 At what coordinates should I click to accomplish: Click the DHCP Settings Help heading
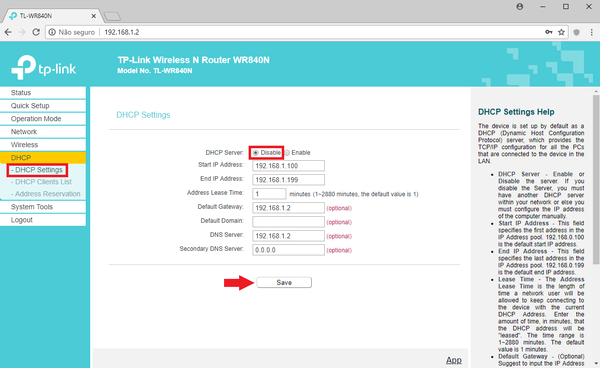click(x=516, y=112)
